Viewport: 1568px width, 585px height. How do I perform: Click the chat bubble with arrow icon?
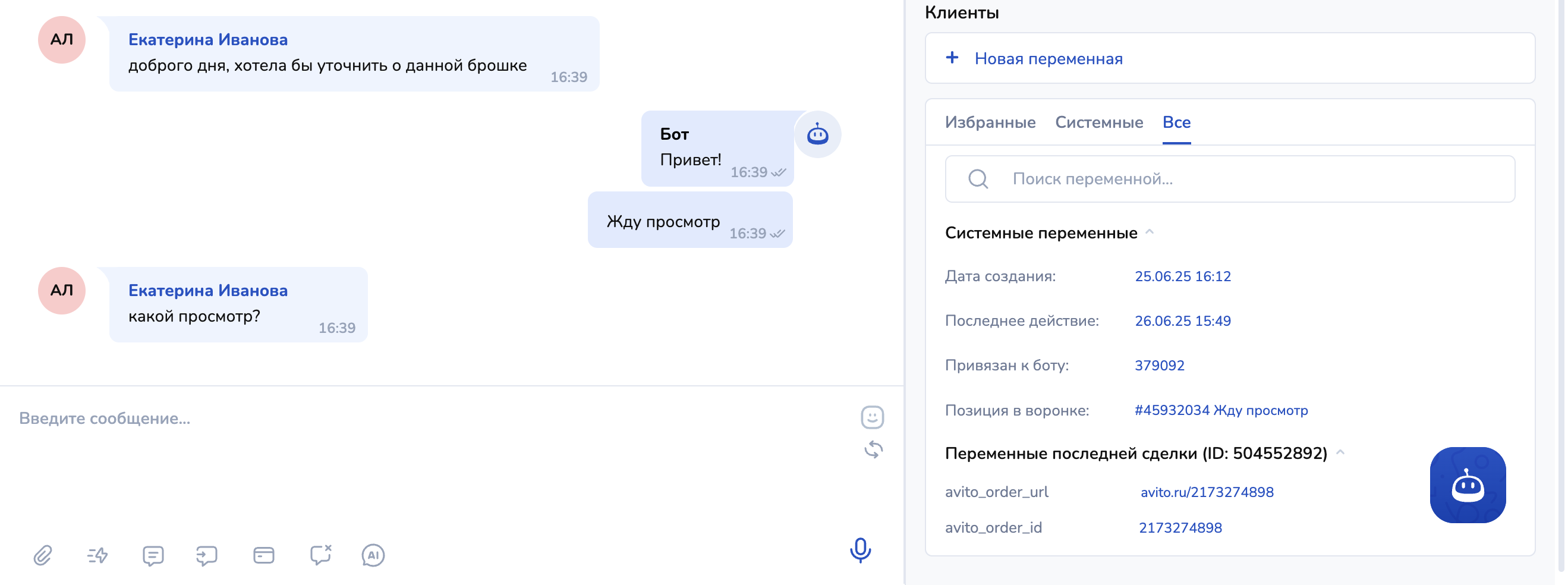(207, 555)
